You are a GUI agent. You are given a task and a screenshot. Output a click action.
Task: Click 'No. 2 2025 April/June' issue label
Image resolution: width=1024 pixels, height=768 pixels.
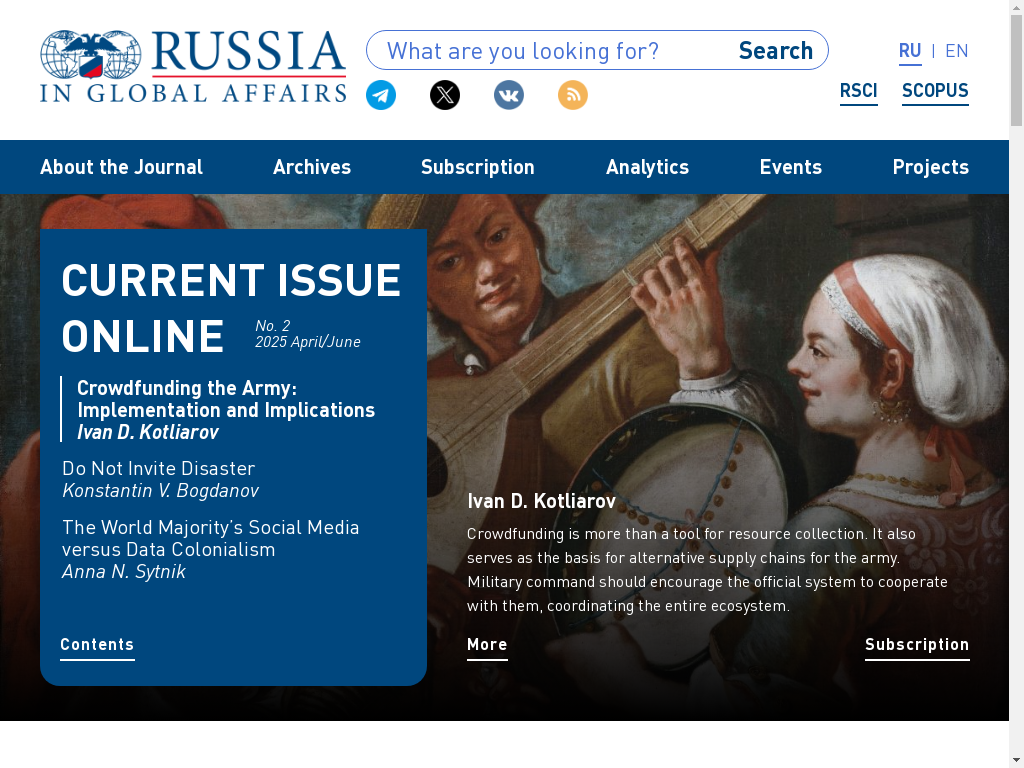coord(308,334)
